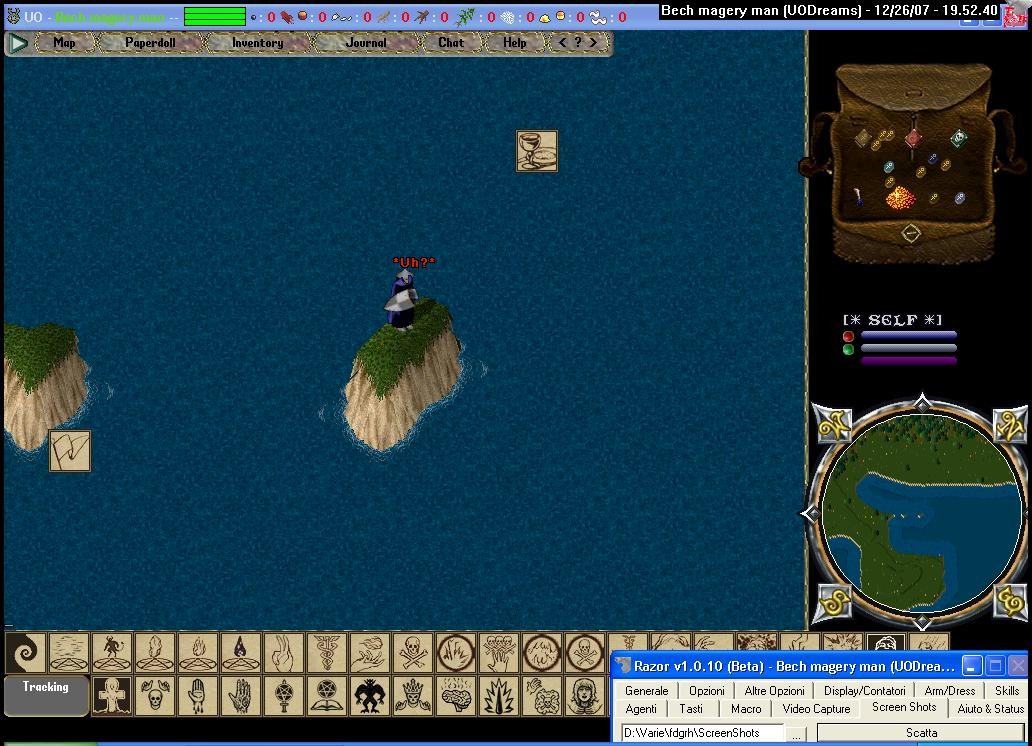Click the Scatta button in Razor

click(921, 733)
